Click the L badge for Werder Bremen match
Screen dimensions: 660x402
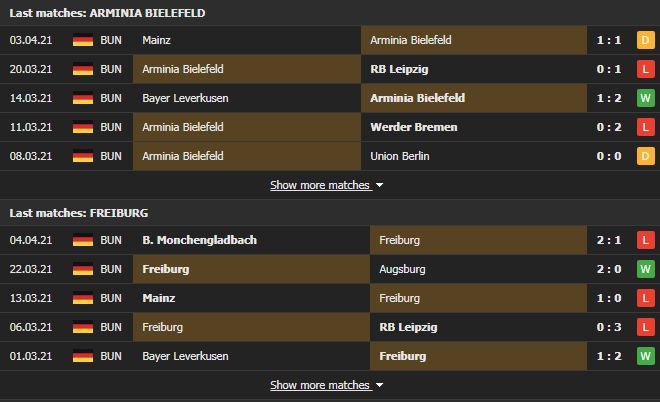[645, 127]
